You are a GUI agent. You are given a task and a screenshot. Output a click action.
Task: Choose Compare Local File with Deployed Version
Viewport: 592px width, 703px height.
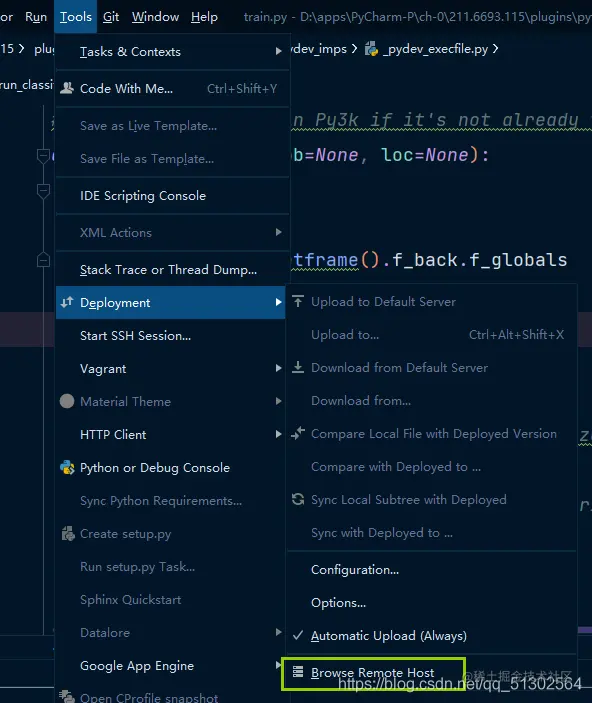pos(431,434)
